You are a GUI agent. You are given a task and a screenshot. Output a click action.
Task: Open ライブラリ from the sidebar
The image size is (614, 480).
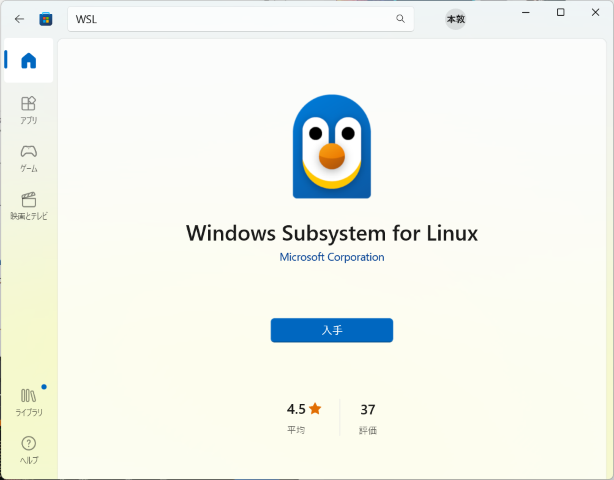click(x=29, y=400)
